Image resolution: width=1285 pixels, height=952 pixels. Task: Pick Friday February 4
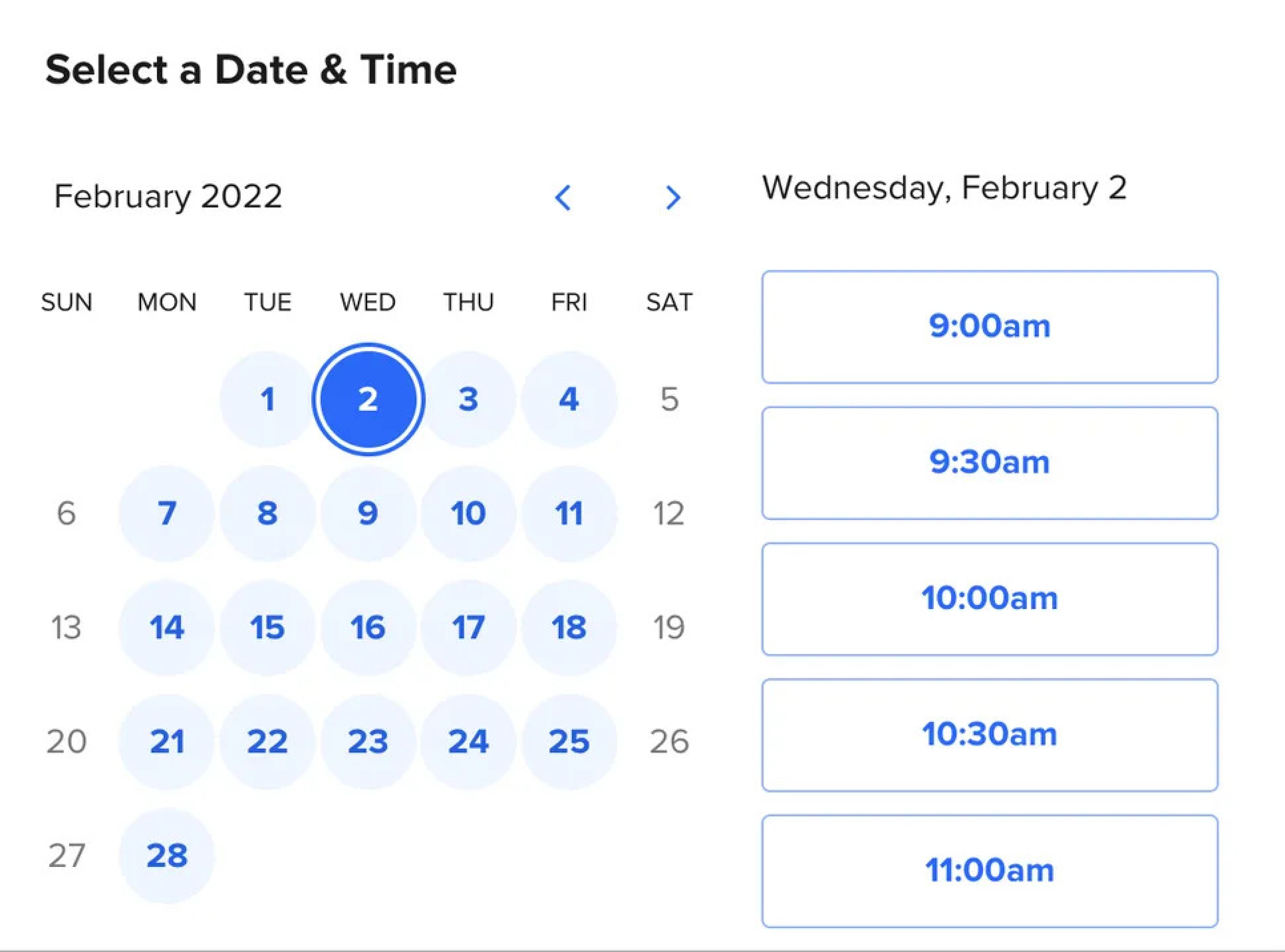pyautogui.click(x=569, y=399)
